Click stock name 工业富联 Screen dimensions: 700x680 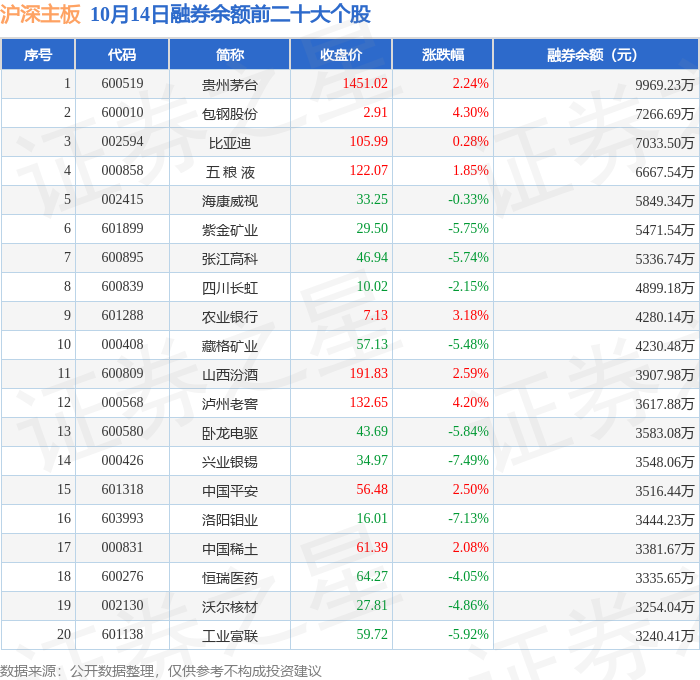(229, 636)
